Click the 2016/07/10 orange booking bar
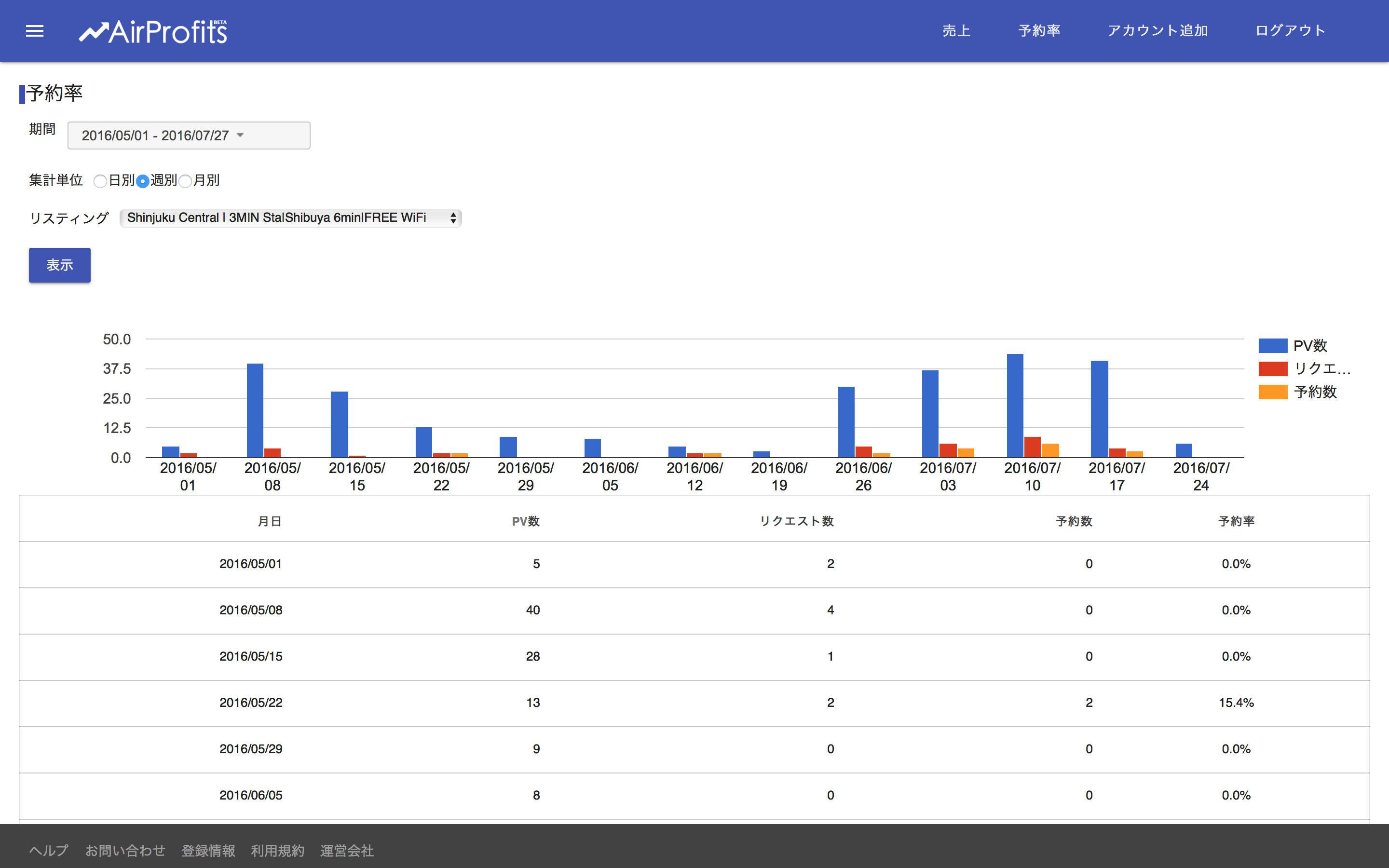The height and width of the screenshot is (868, 1389). tap(1050, 451)
